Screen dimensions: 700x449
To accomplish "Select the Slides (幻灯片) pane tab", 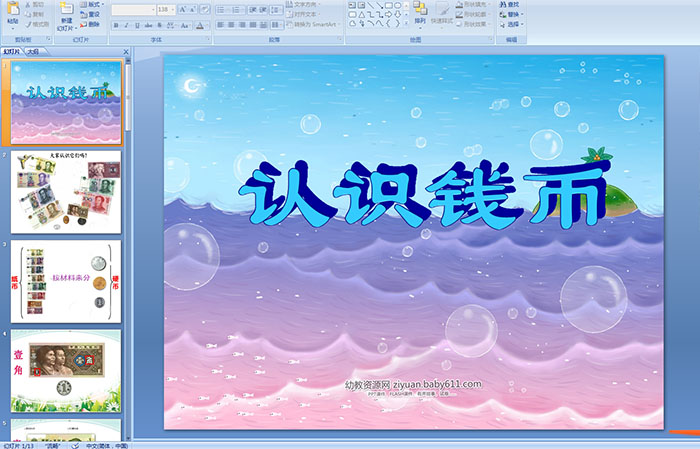I will pos(12,51).
